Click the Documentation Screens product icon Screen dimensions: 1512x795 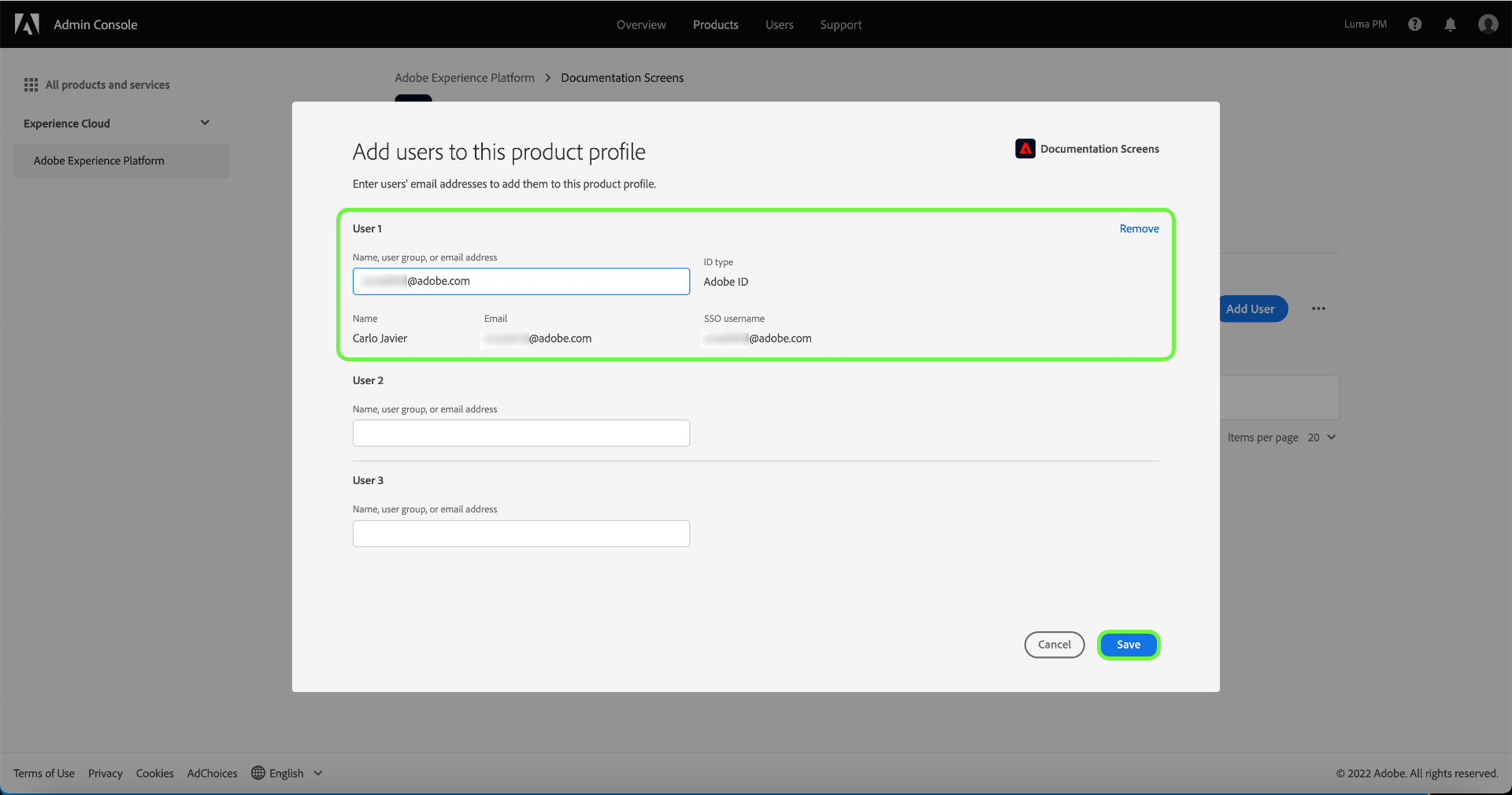pyautogui.click(x=1025, y=149)
